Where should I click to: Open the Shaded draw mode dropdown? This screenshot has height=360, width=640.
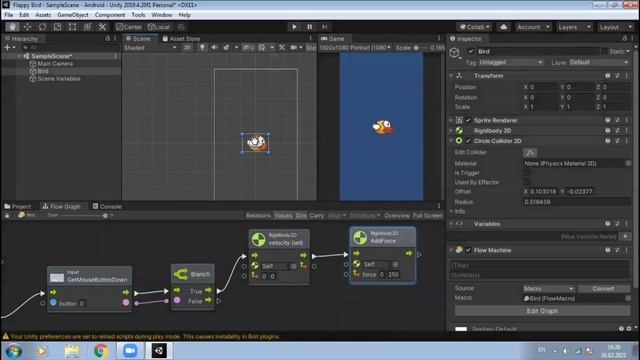pyautogui.click(x=150, y=48)
